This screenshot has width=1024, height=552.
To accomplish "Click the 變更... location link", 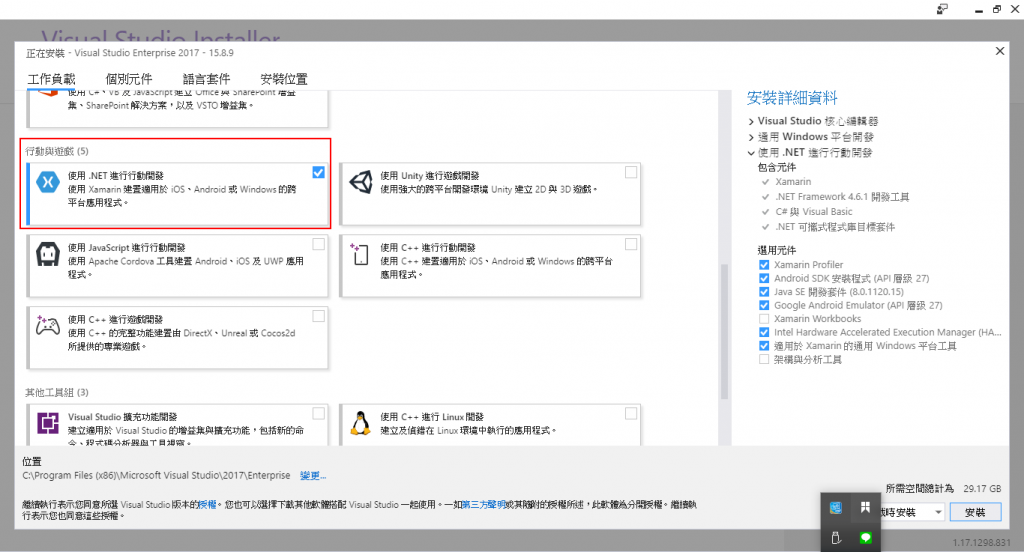I will pos(313,476).
